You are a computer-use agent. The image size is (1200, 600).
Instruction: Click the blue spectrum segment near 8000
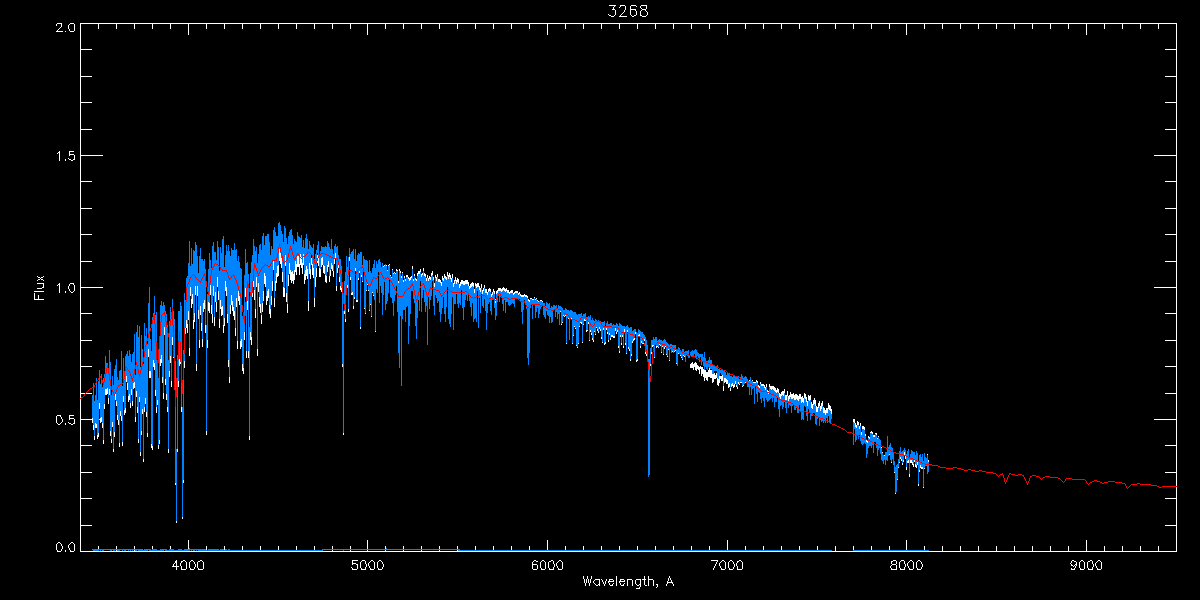907,458
